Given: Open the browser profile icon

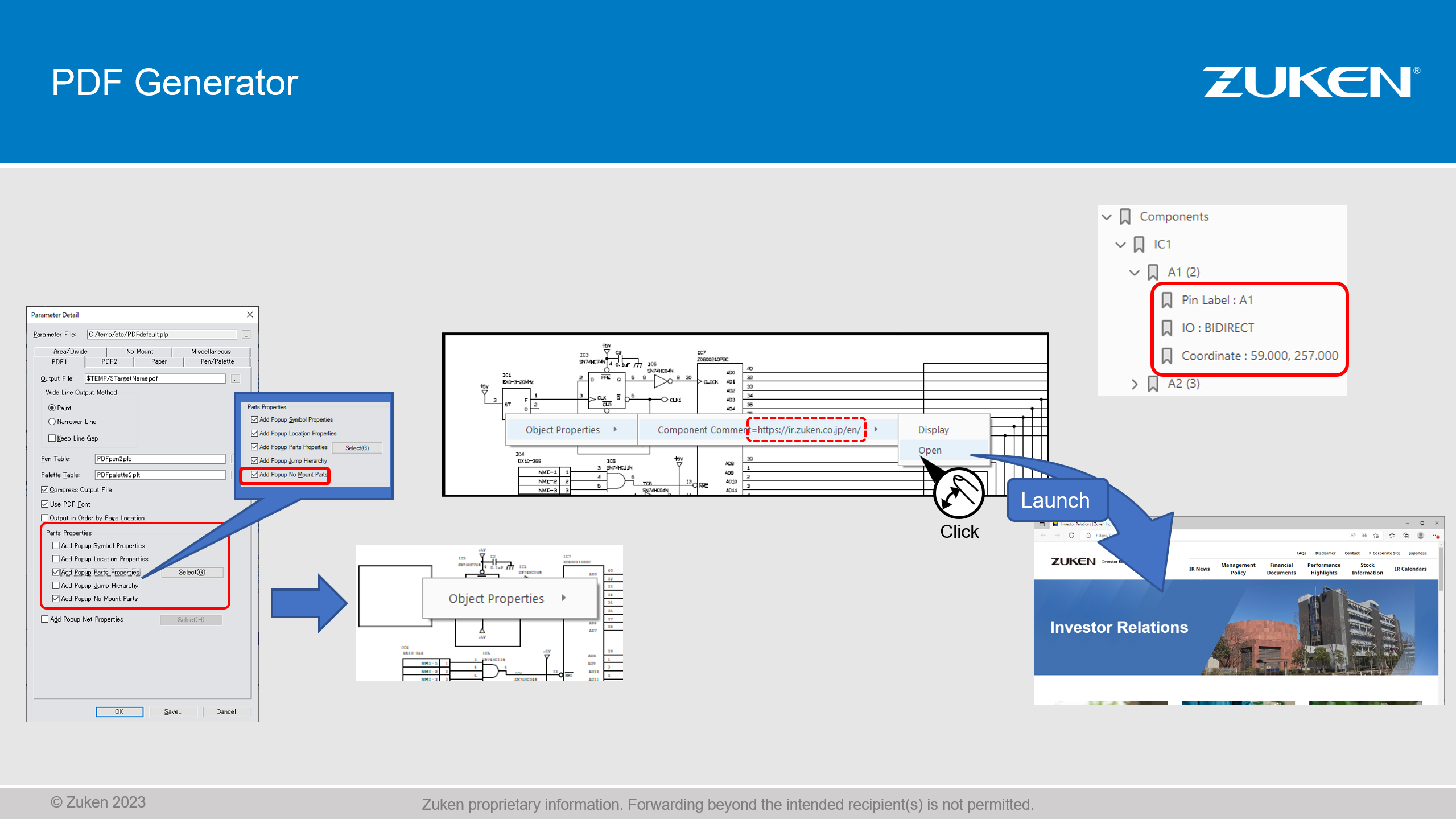Looking at the screenshot, I should tap(1420, 536).
